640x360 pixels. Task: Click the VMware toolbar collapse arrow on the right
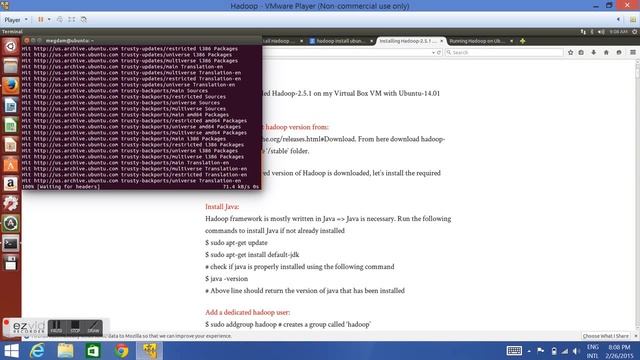(618, 19)
